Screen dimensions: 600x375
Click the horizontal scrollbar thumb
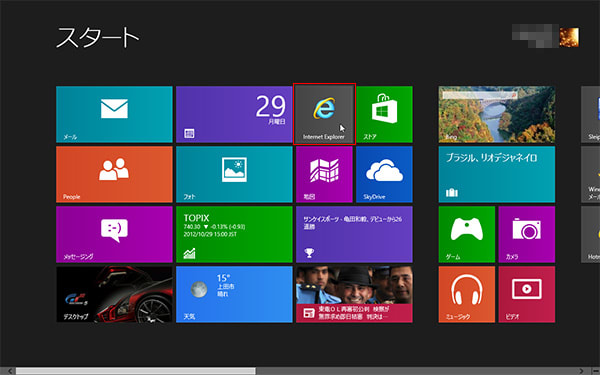(135, 371)
